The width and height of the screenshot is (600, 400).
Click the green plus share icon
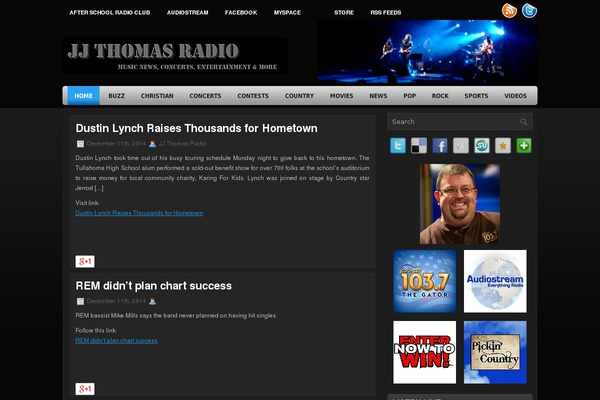(x=524, y=146)
